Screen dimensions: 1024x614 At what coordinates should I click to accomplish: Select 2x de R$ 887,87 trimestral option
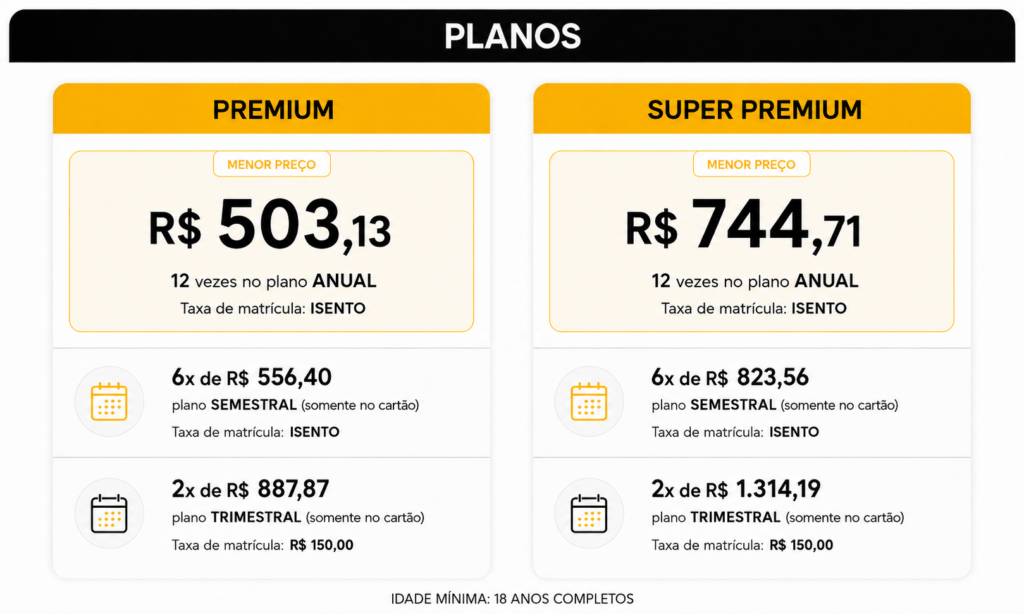tap(250, 489)
